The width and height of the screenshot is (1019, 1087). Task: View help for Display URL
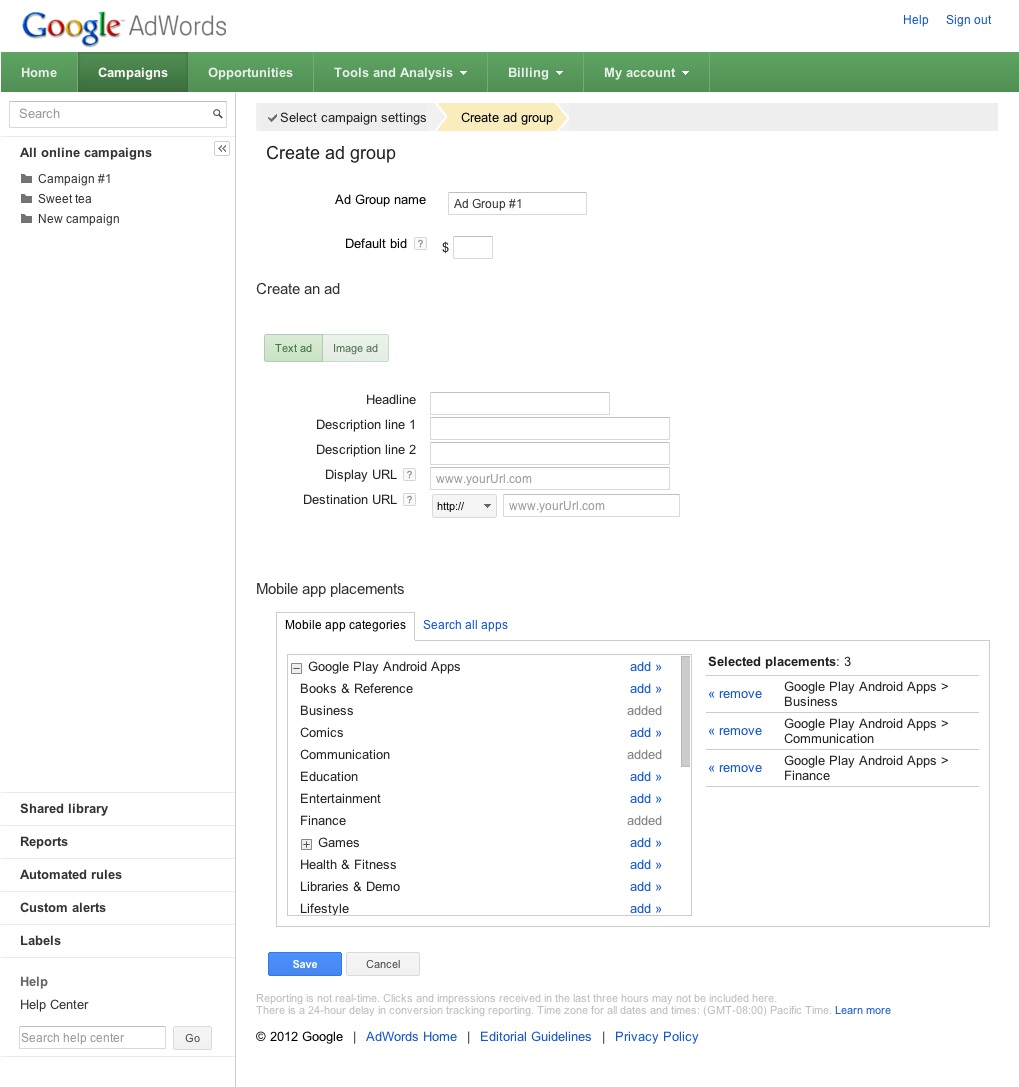[x=410, y=474]
